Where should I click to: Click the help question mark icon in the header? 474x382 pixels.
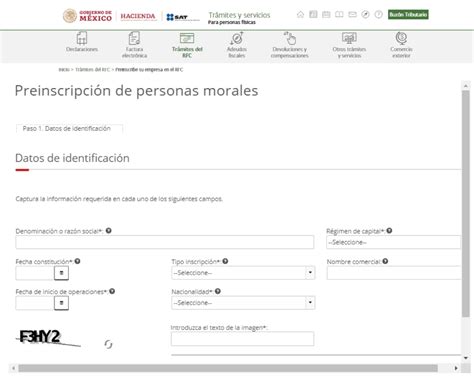click(x=378, y=14)
